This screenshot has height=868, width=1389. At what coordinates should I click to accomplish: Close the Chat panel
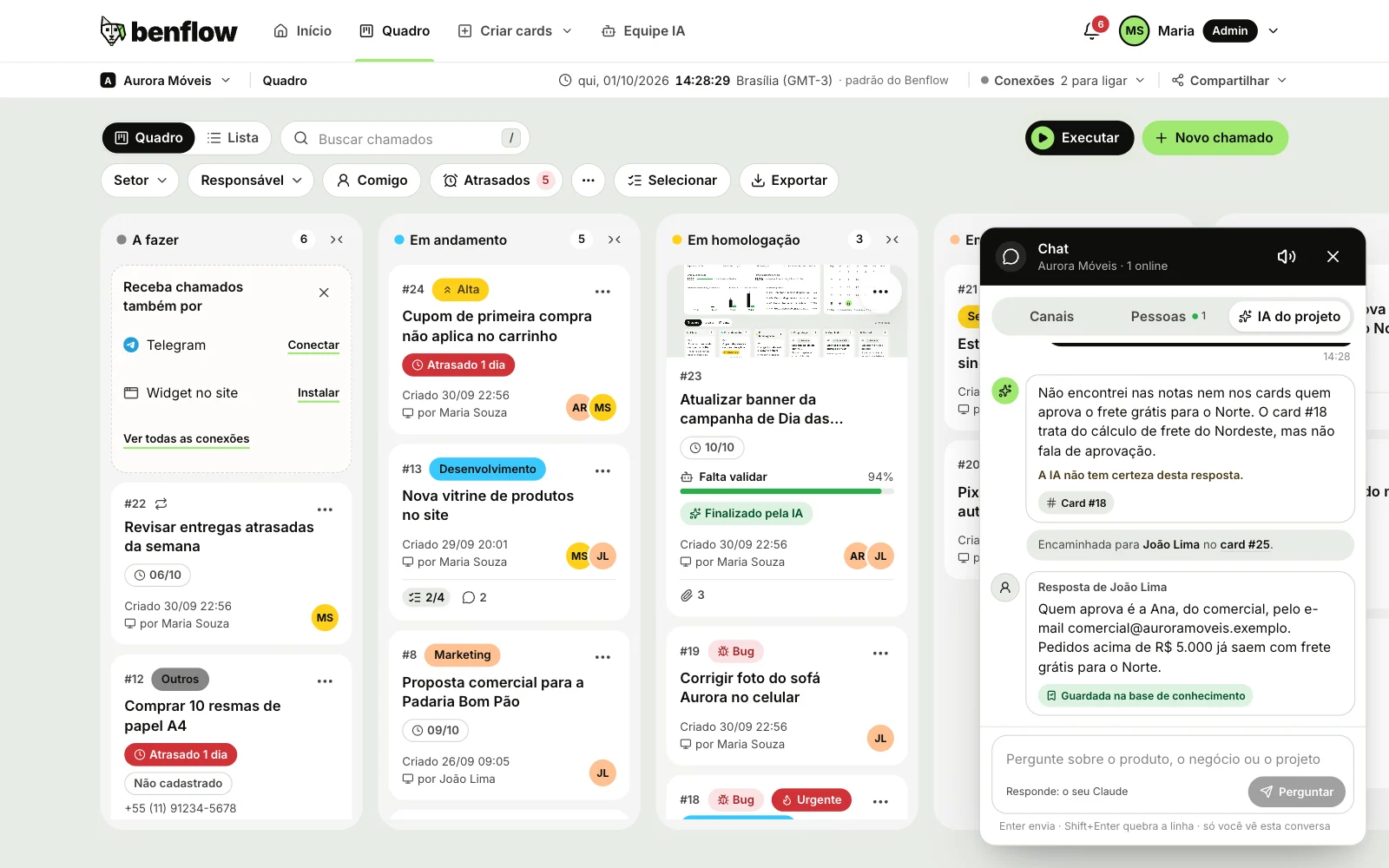click(x=1333, y=256)
